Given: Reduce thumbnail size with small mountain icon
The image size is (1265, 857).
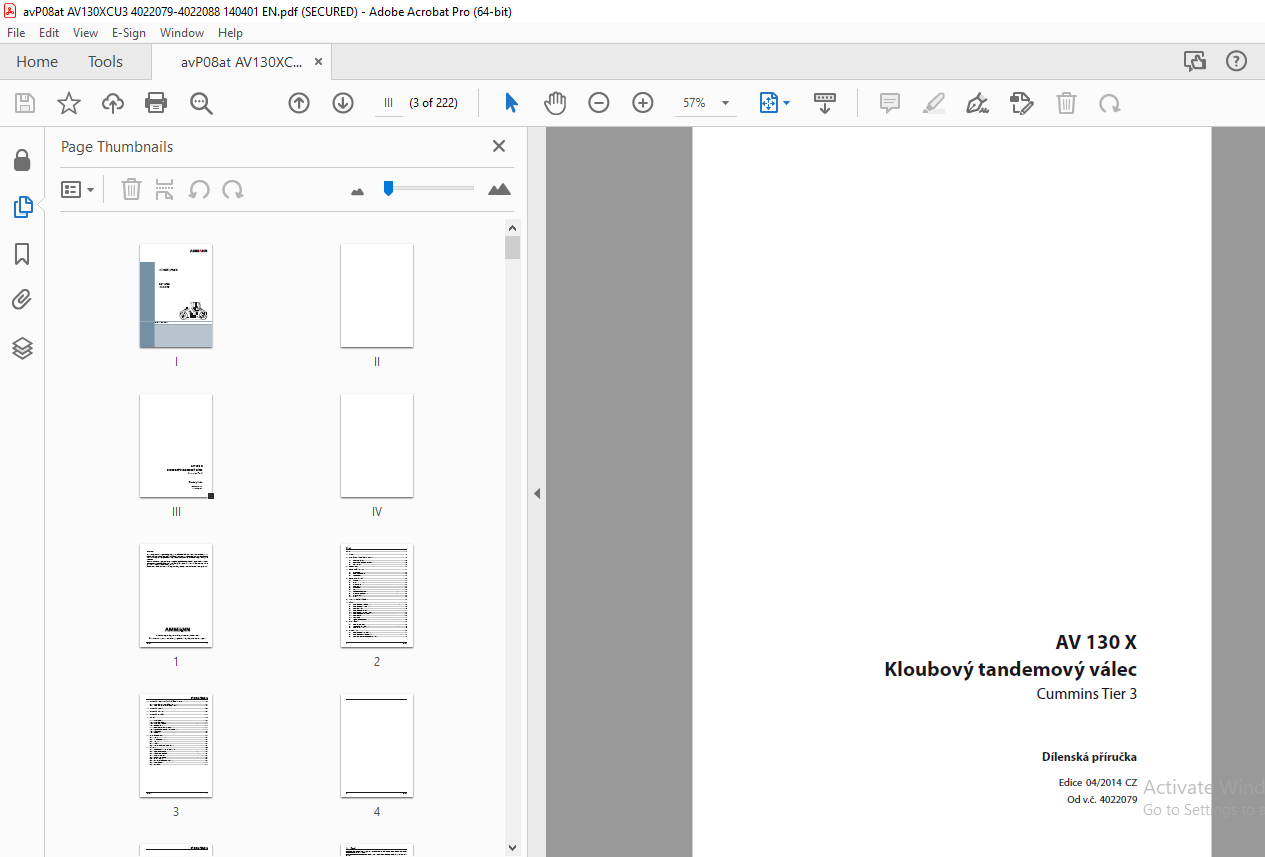Looking at the screenshot, I should point(358,190).
